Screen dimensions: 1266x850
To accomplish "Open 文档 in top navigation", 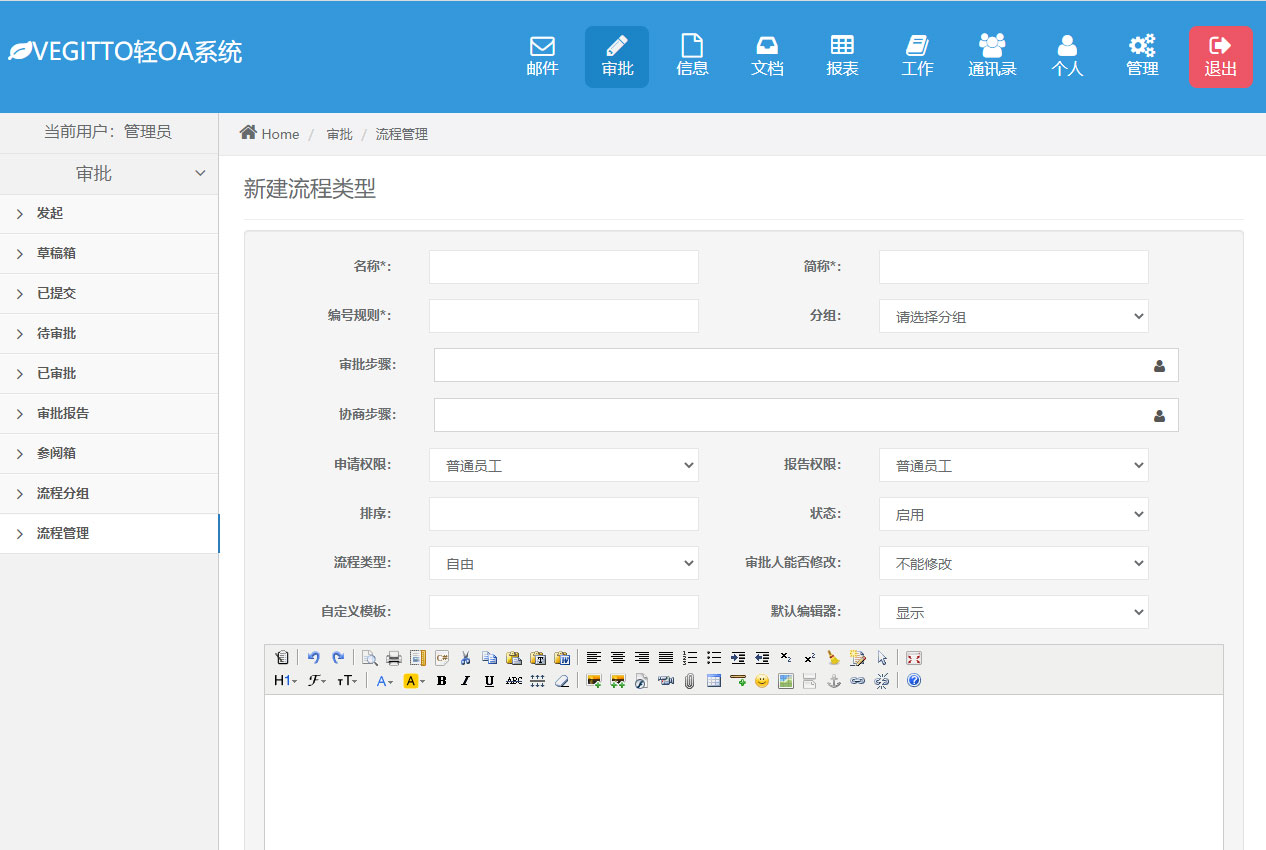I will [767, 57].
